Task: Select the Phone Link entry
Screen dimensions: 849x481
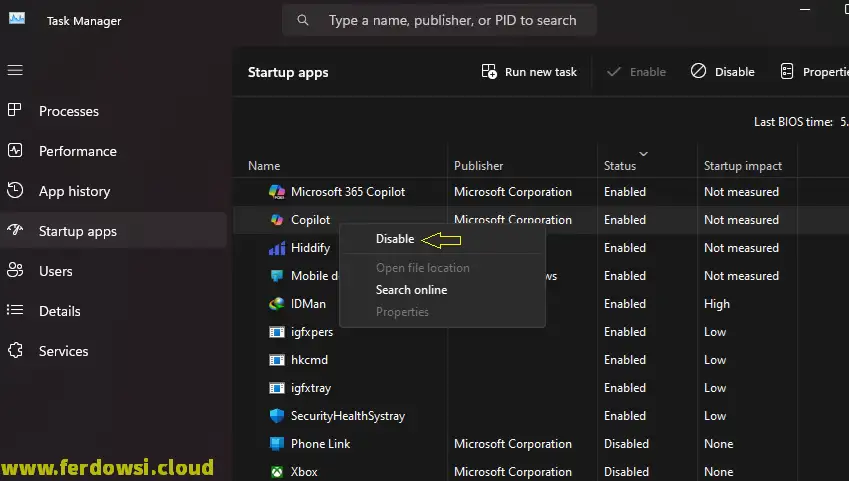Action: pos(321,444)
